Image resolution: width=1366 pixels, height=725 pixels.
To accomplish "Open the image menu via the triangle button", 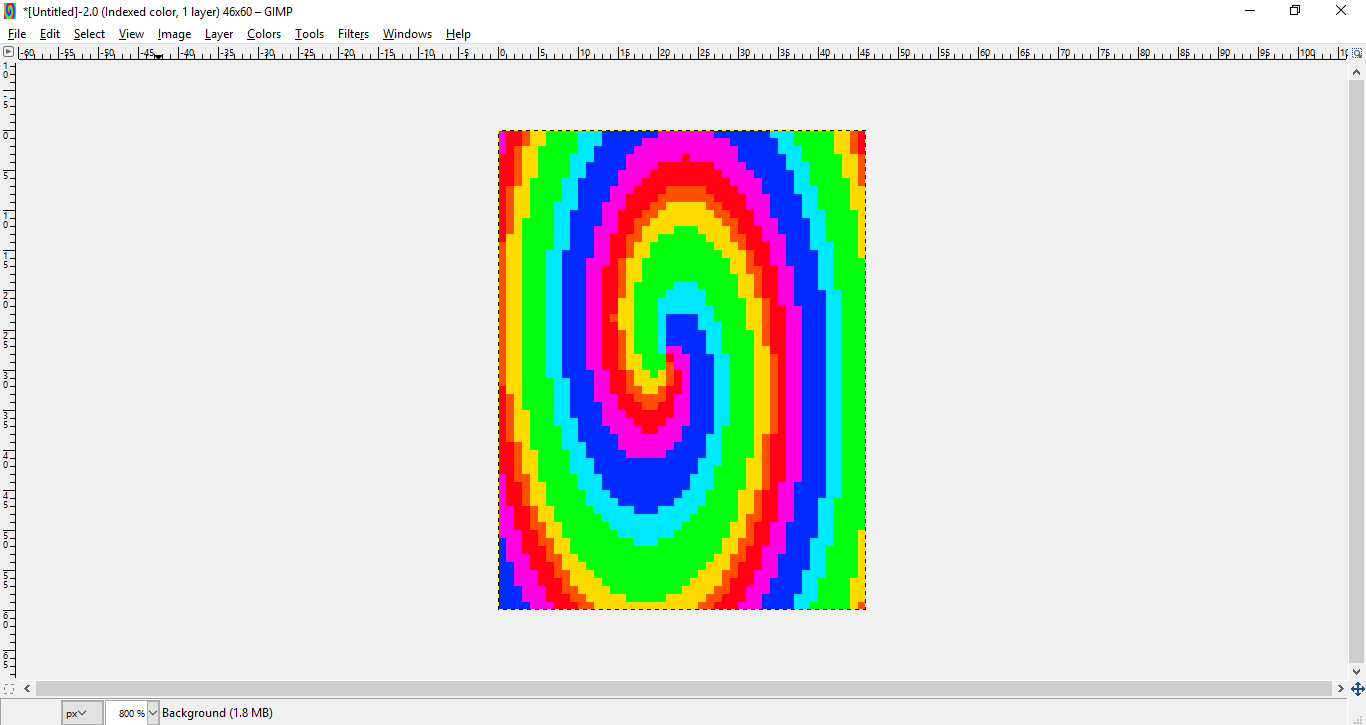I will point(8,52).
